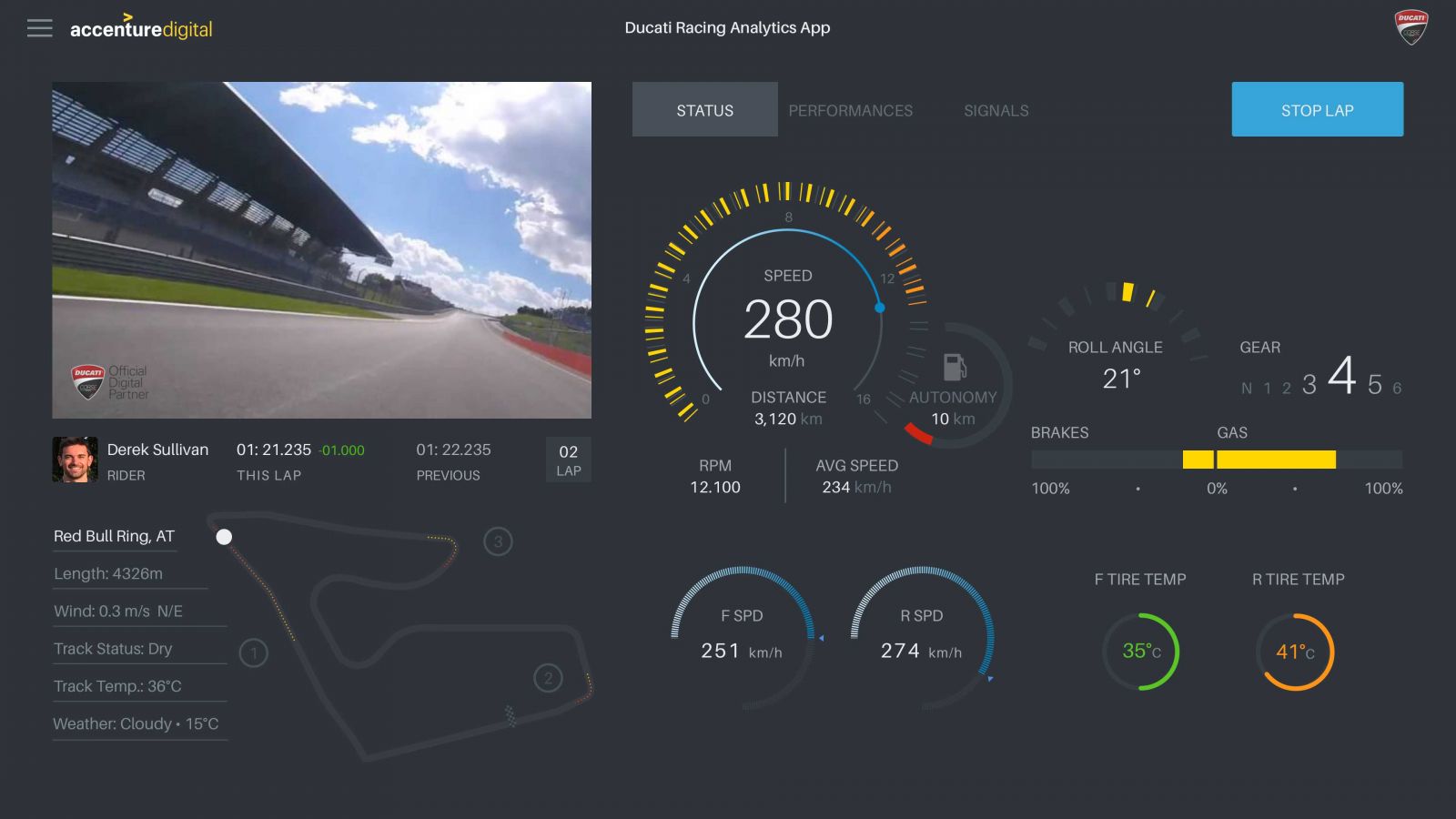Click the front tire temperature gauge
Viewport: 1456px width, 819px height.
click(x=1140, y=652)
